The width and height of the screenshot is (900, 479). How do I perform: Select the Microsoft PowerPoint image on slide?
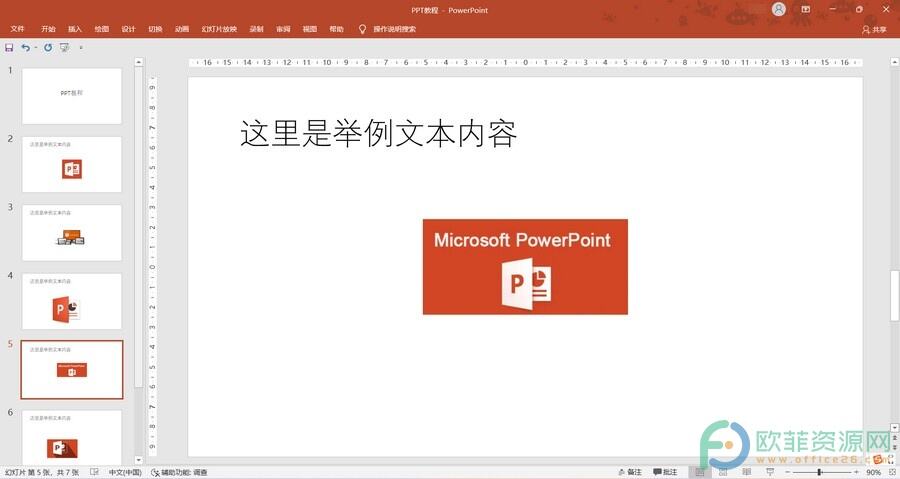coord(525,267)
